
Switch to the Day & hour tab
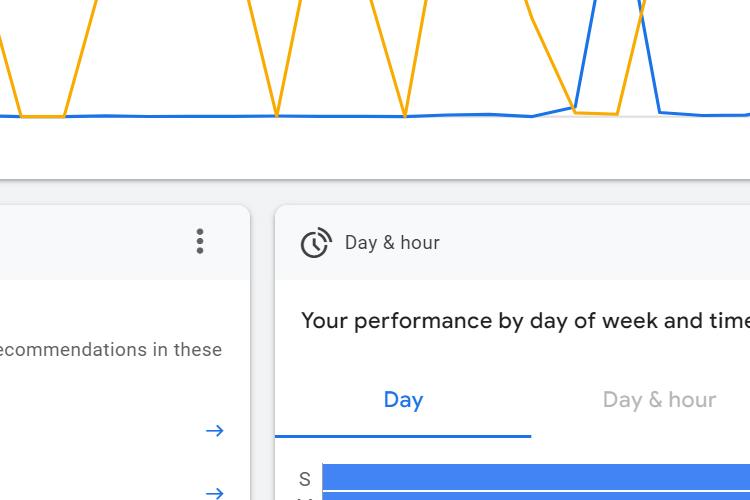[x=659, y=400]
